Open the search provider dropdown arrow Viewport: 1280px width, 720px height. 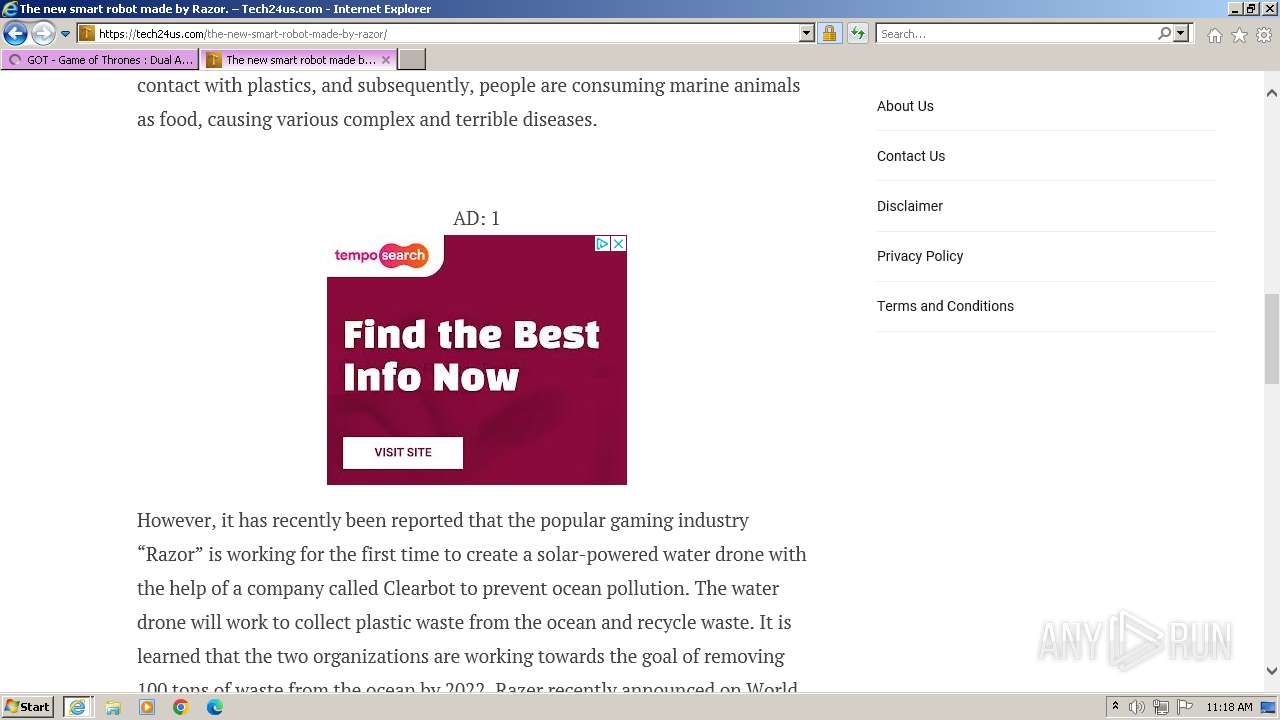click(x=1181, y=33)
